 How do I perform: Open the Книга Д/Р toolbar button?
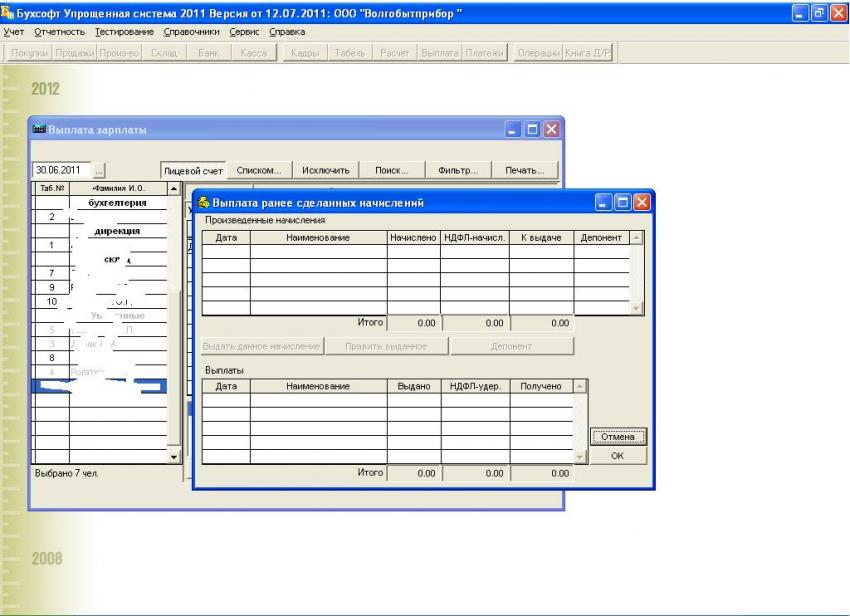tap(587, 51)
